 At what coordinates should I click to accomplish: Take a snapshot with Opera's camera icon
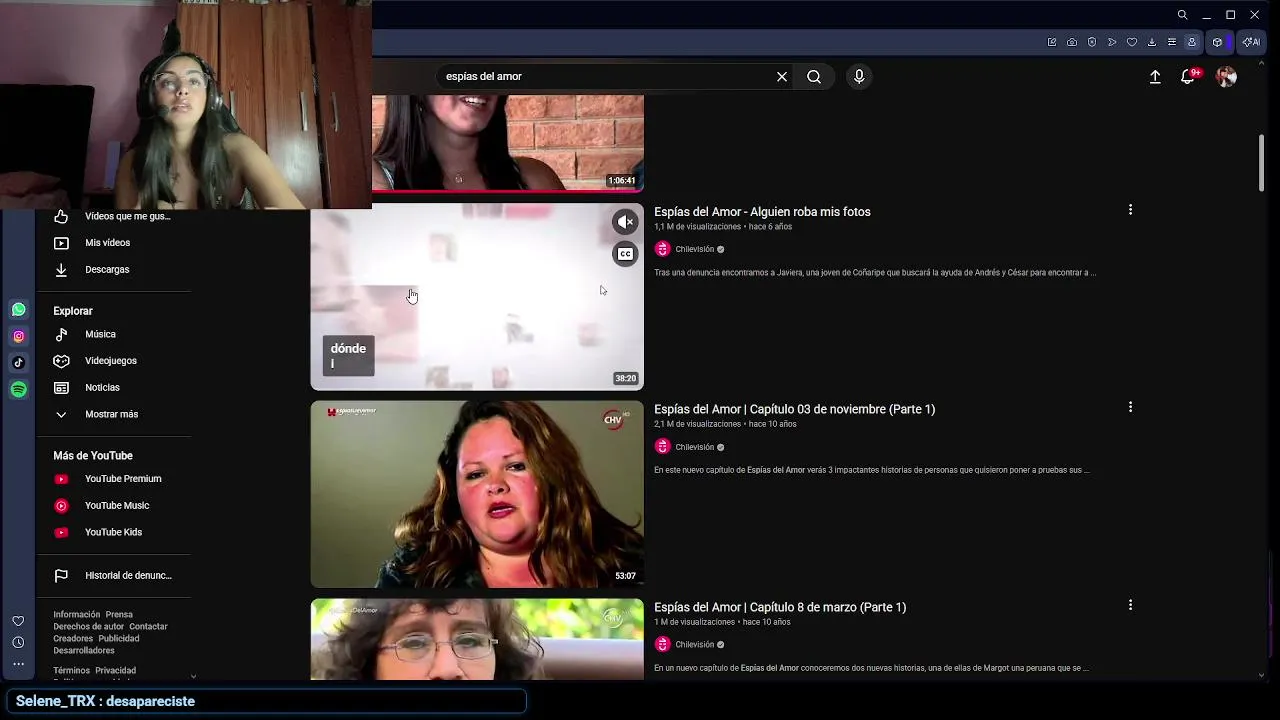pos(1072,42)
